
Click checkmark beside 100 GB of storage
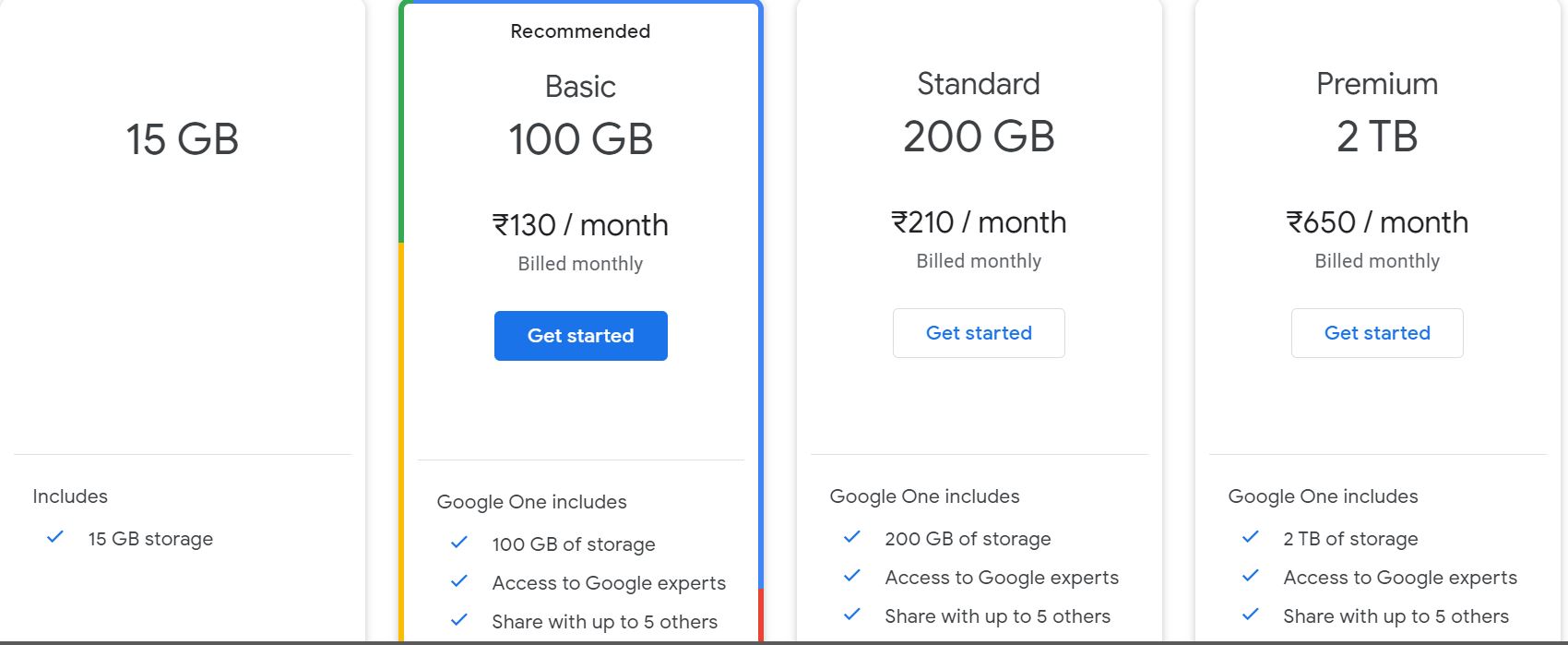pyautogui.click(x=459, y=543)
